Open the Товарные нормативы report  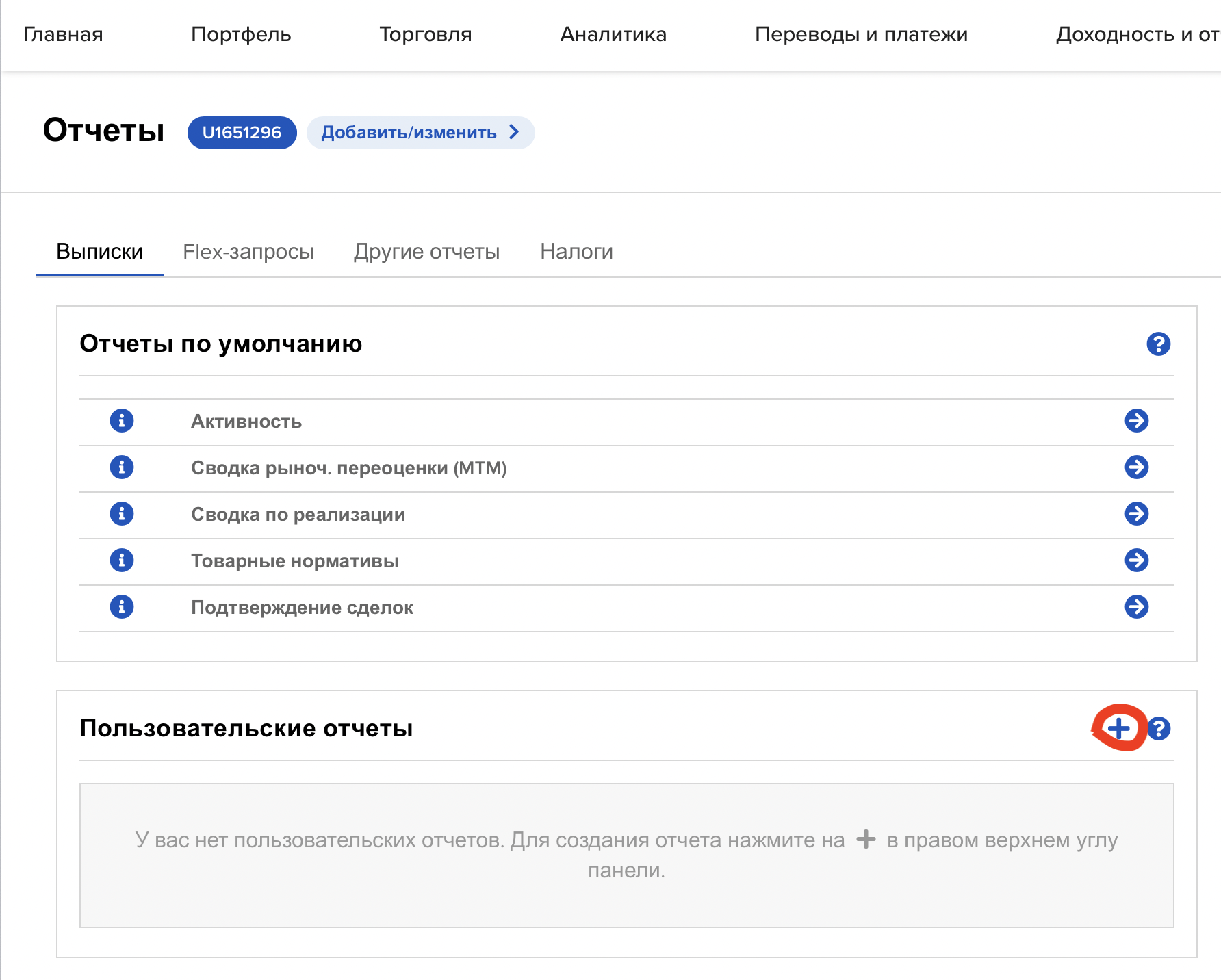click(295, 561)
